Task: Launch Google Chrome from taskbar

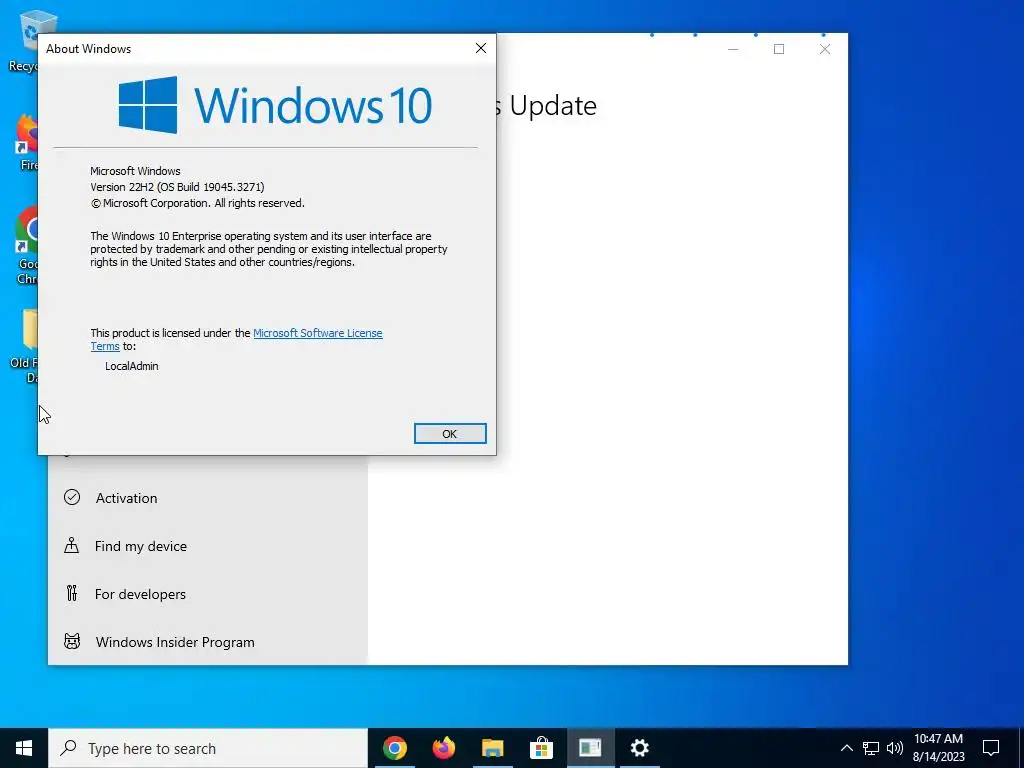Action: (x=394, y=748)
